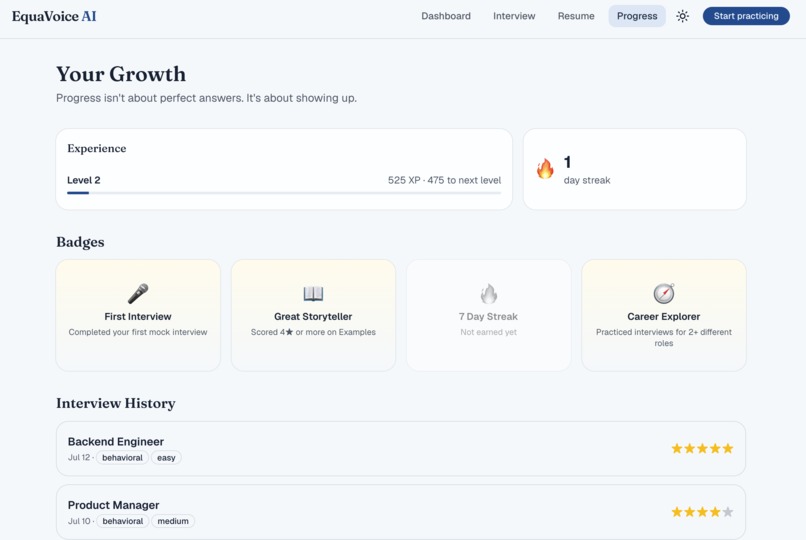Open the Backend Engineer interview entry
This screenshot has width=806, height=540.
(x=400, y=449)
